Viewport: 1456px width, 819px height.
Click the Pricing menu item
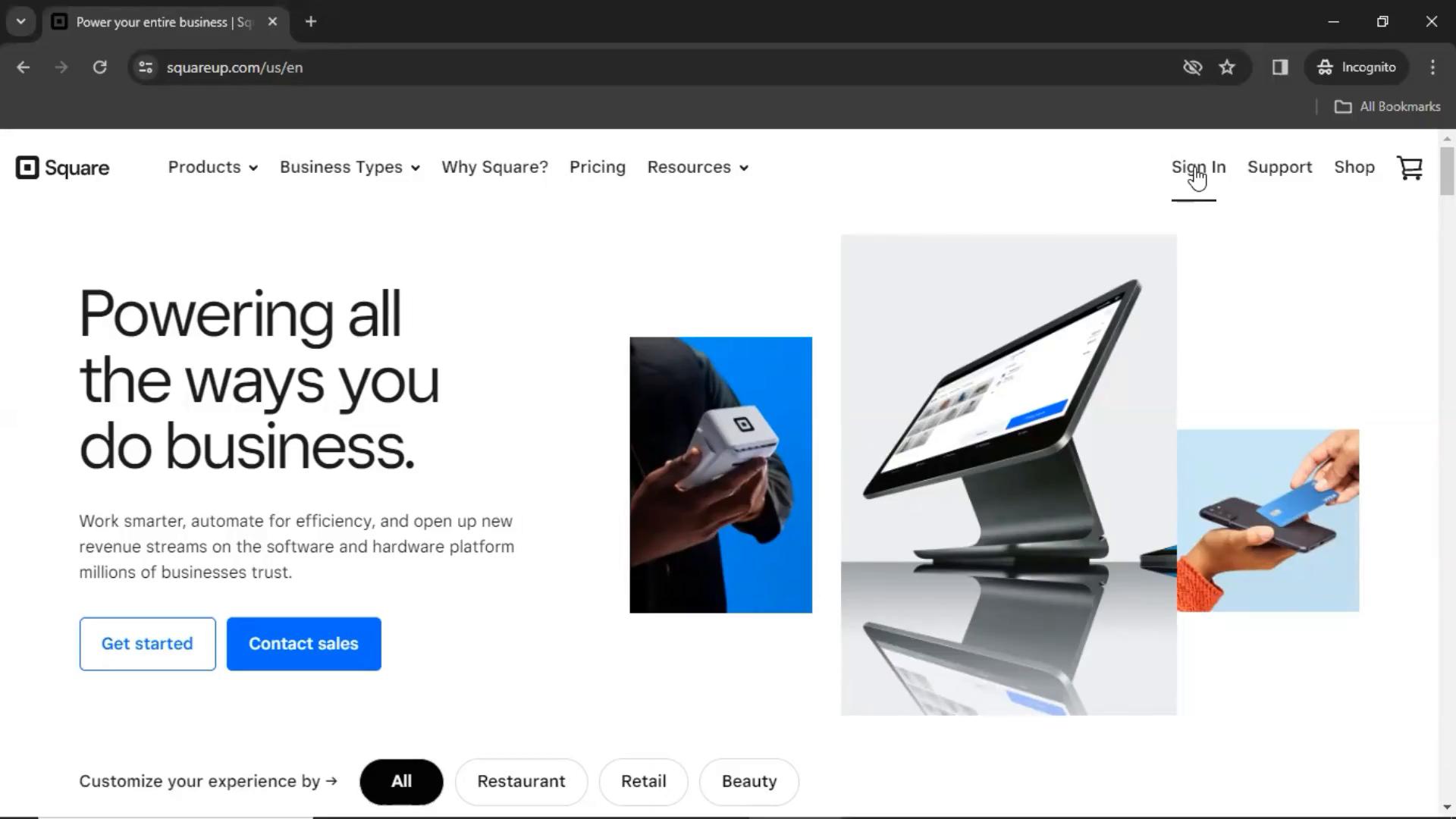pyautogui.click(x=598, y=167)
